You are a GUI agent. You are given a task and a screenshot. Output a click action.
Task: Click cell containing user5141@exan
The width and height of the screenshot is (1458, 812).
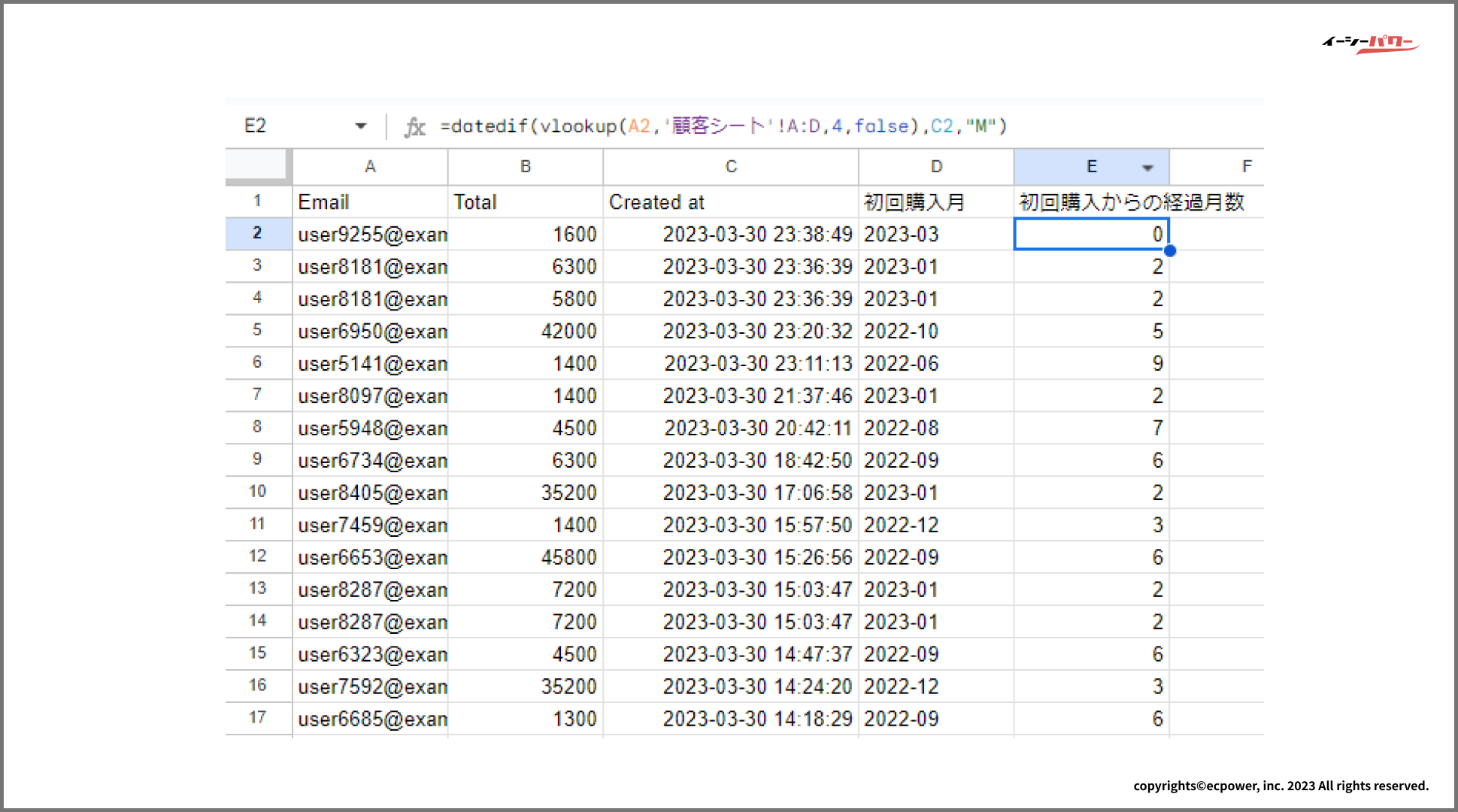pyautogui.click(x=370, y=364)
